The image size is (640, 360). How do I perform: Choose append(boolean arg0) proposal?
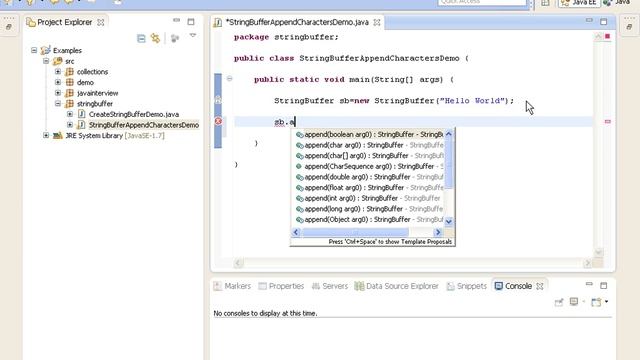point(369,134)
